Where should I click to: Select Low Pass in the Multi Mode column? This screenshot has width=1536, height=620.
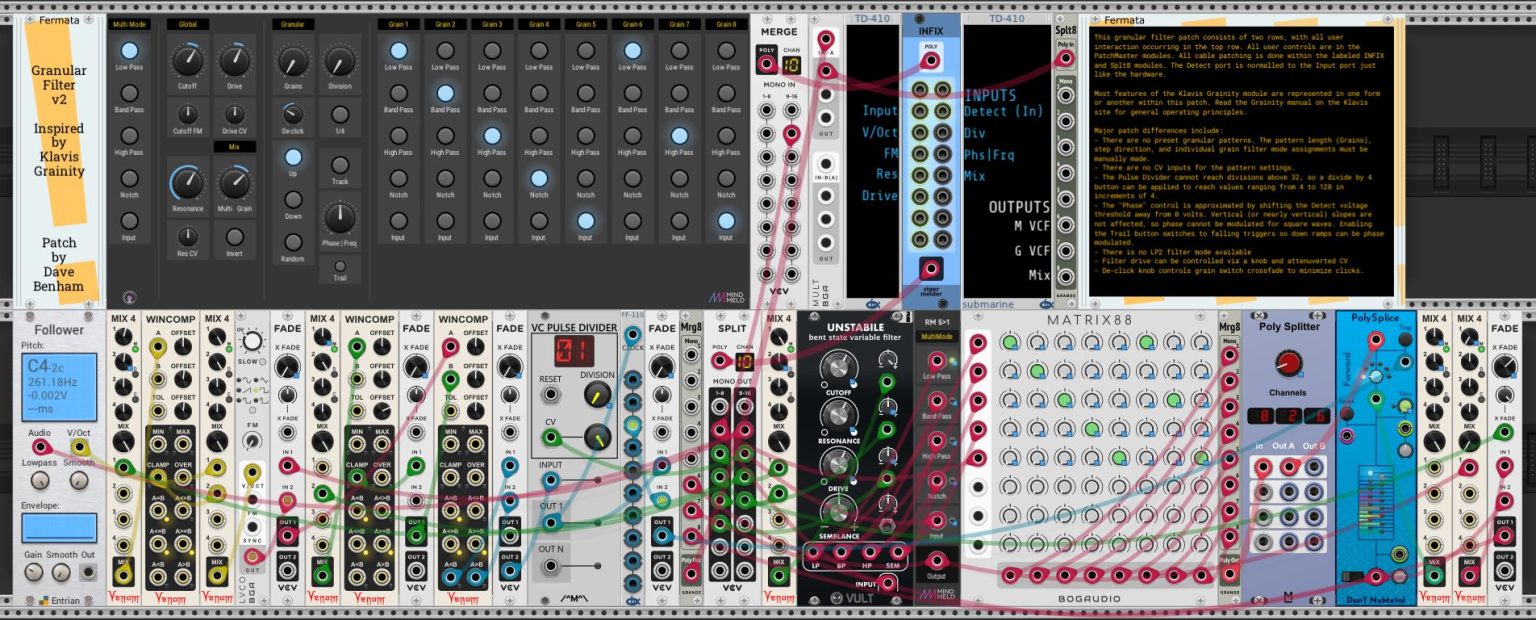pos(129,50)
